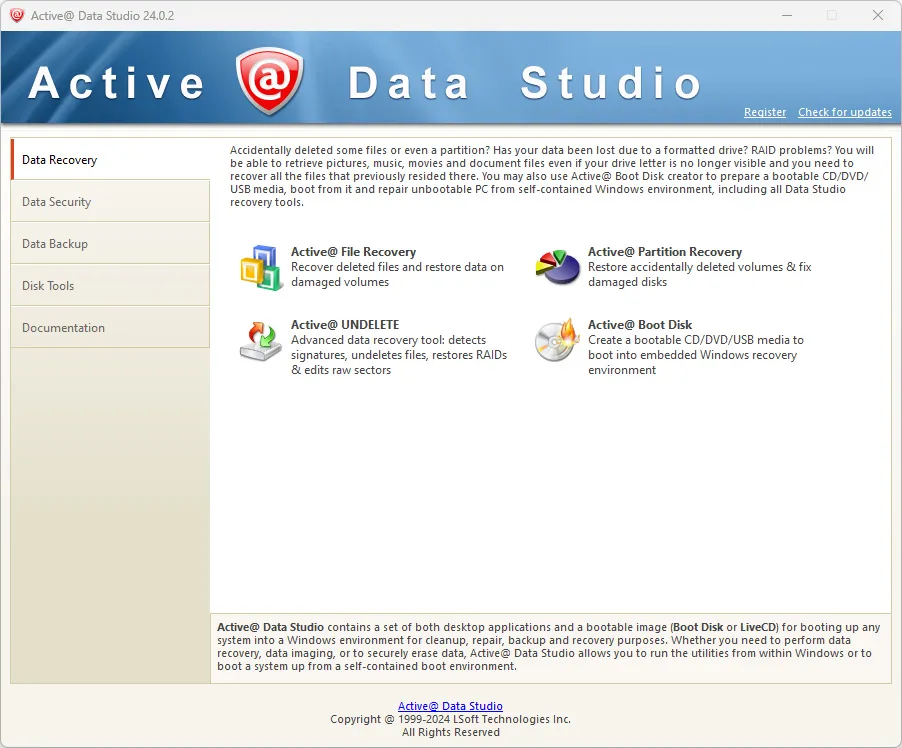
Task: Click the 'Copyright @ 1999-2024 LSoft Technologies Inc.' text
Action: pyautogui.click(x=450, y=719)
